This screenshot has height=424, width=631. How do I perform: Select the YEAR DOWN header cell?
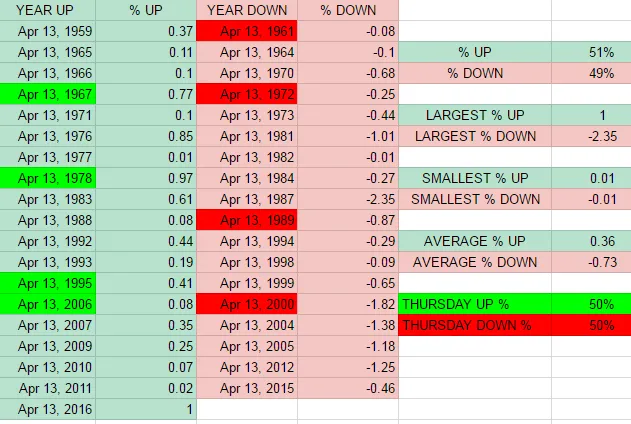247,10
